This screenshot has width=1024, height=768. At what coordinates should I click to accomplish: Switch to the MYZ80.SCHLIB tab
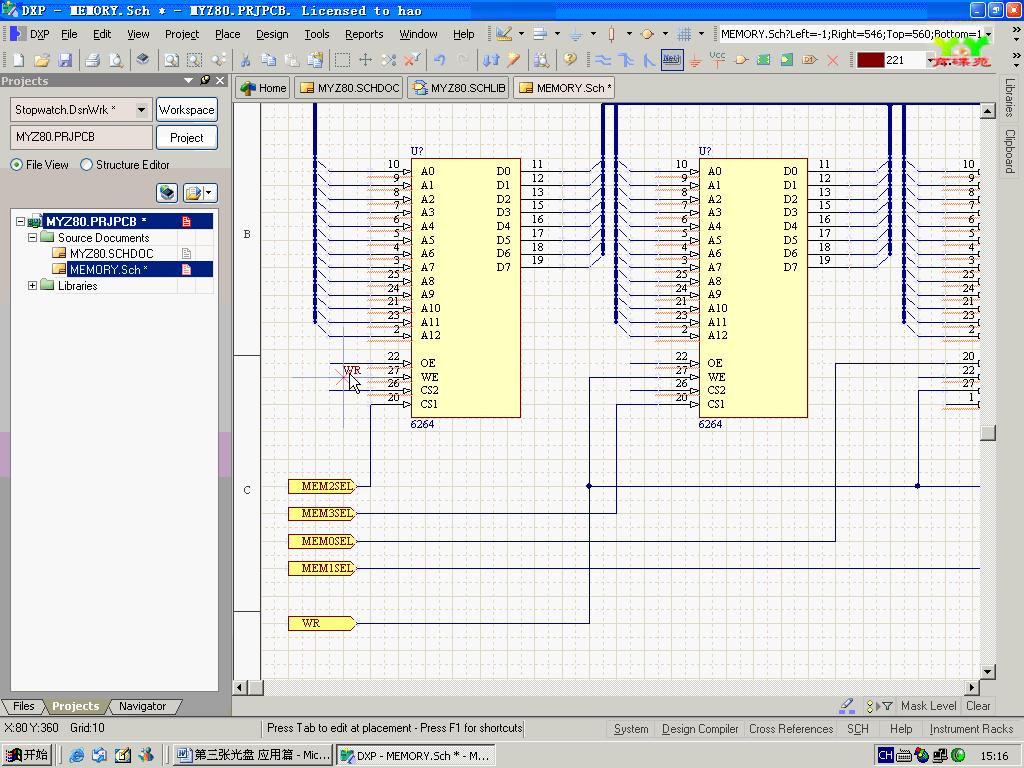tap(460, 88)
